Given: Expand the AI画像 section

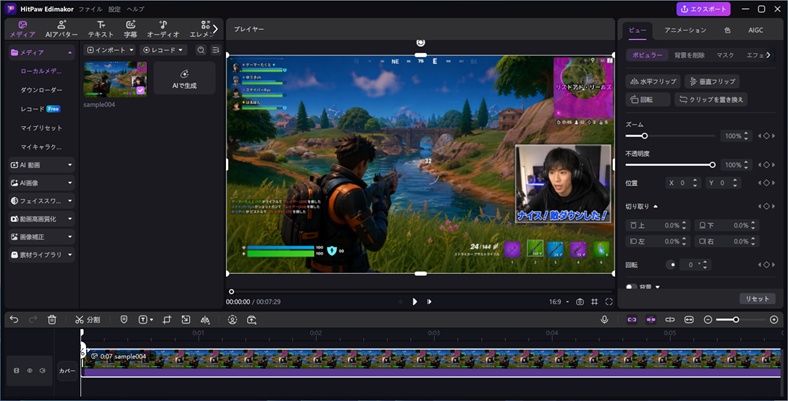Looking at the screenshot, I should pos(41,183).
